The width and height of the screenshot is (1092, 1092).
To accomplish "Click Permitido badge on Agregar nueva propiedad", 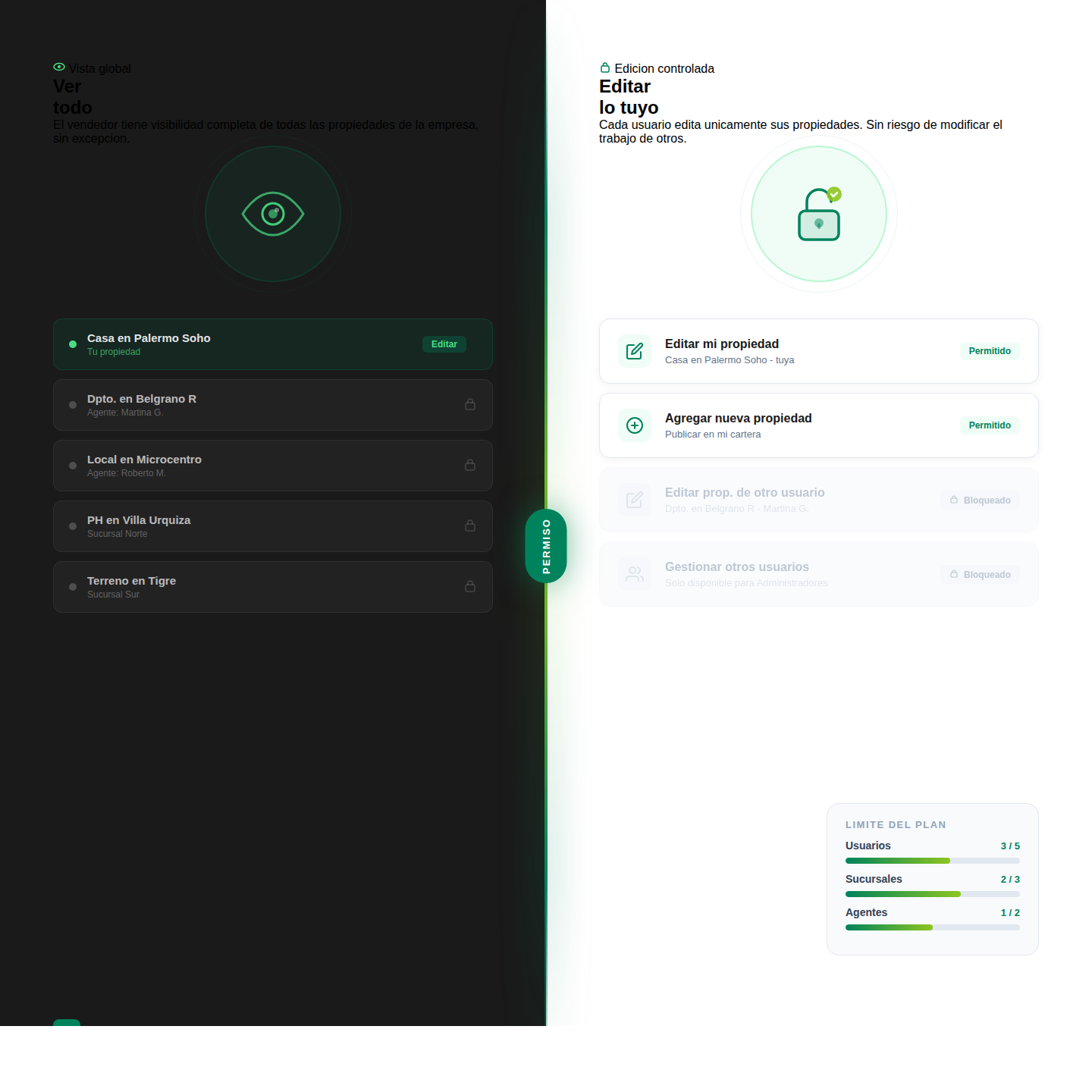I will point(989,425).
